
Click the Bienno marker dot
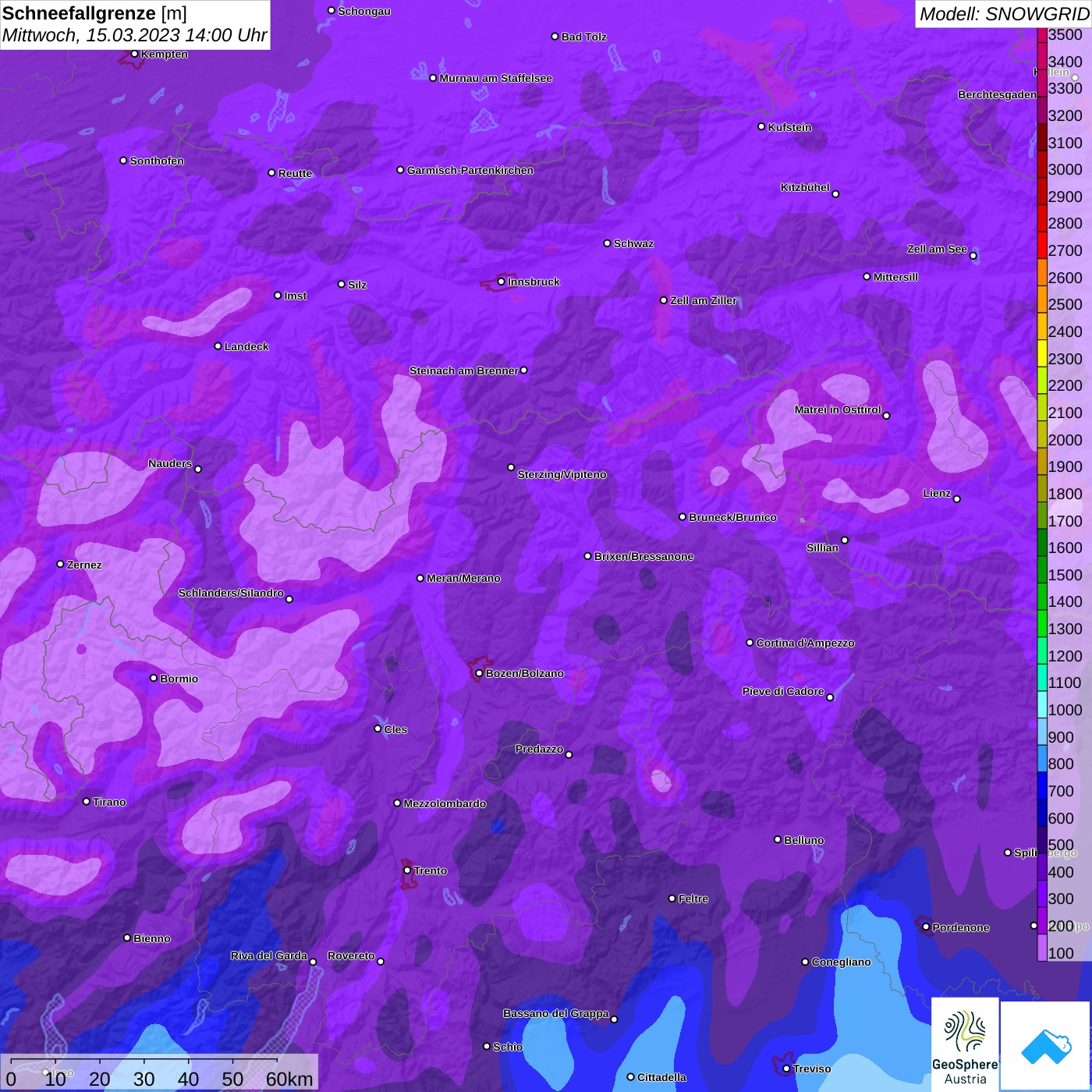tap(127, 938)
